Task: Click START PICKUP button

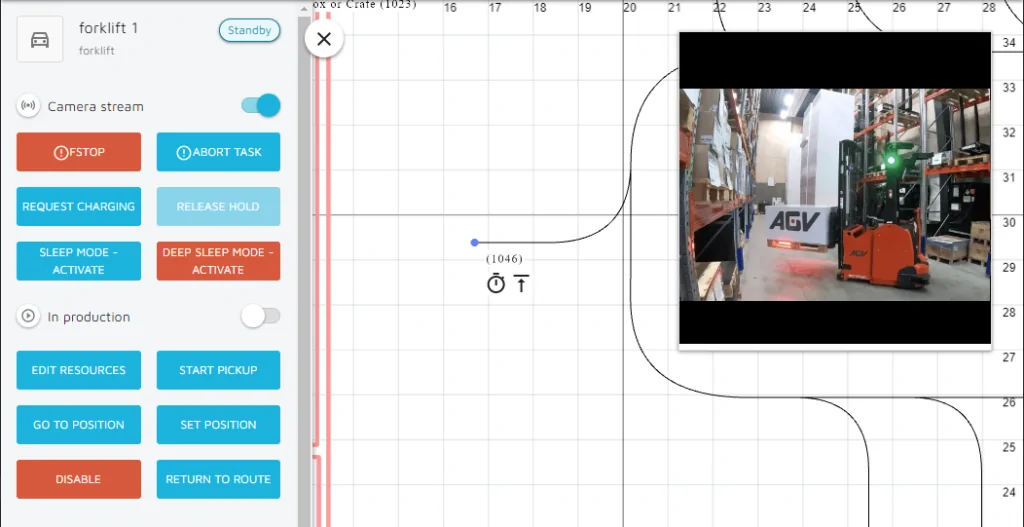Action: tap(218, 370)
